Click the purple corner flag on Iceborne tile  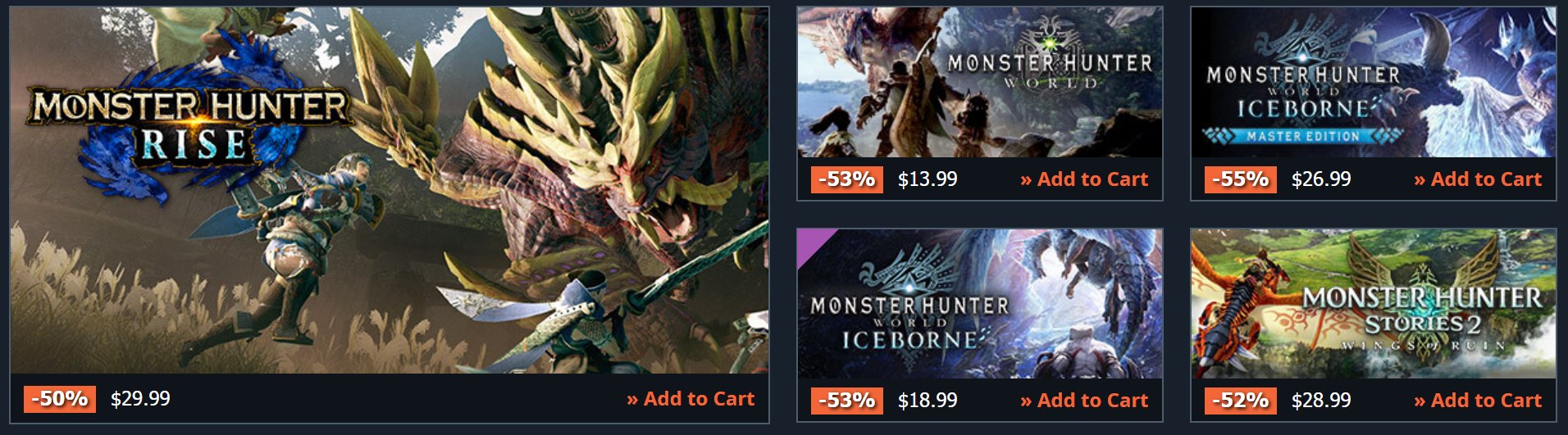(812, 243)
